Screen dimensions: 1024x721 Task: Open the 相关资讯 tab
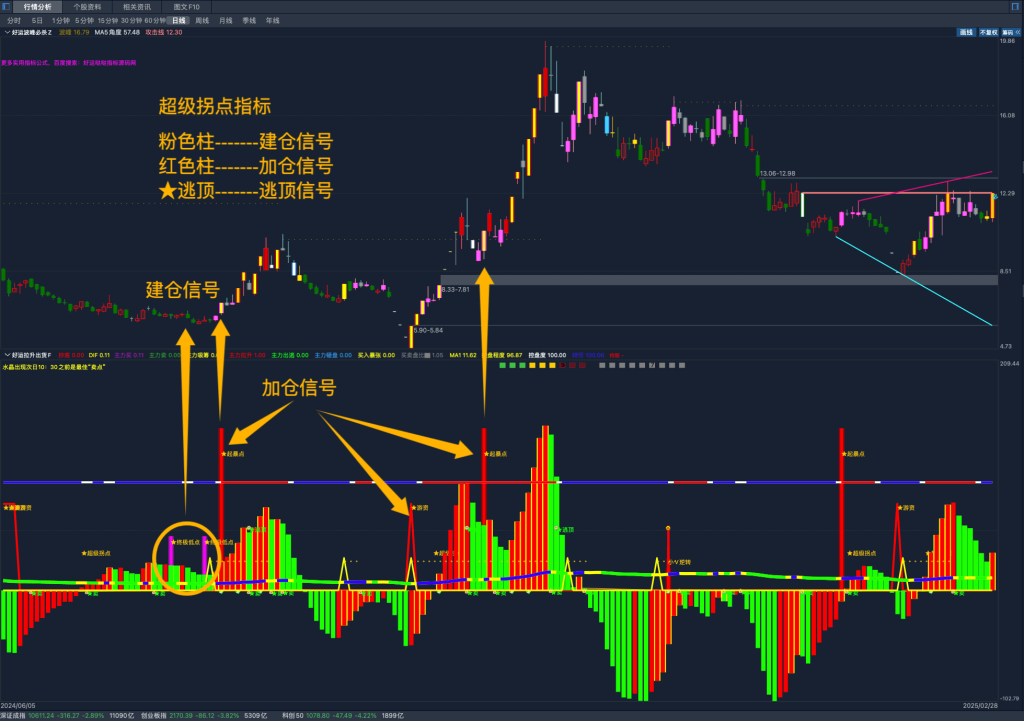tap(136, 7)
